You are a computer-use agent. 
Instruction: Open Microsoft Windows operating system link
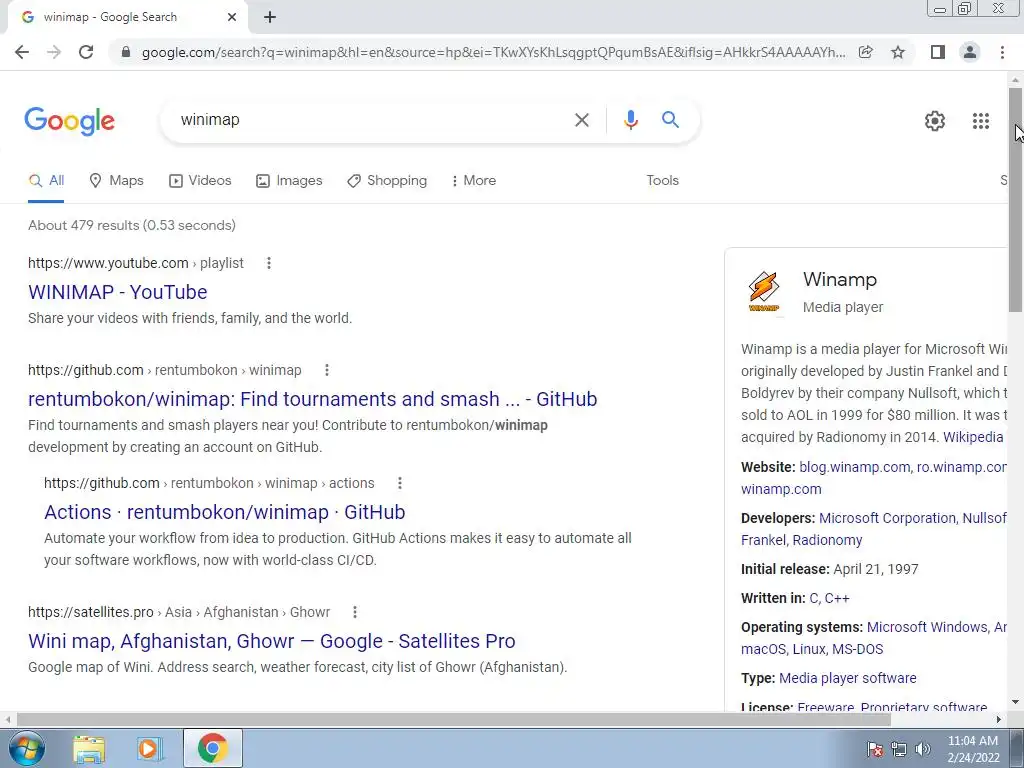[927, 628]
